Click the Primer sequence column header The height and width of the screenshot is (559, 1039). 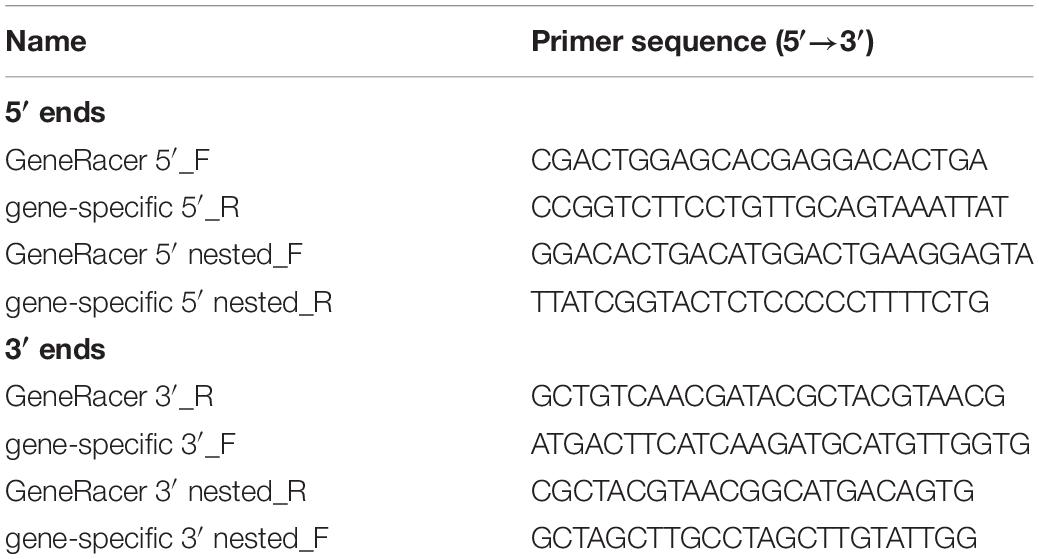coord(702,42)
